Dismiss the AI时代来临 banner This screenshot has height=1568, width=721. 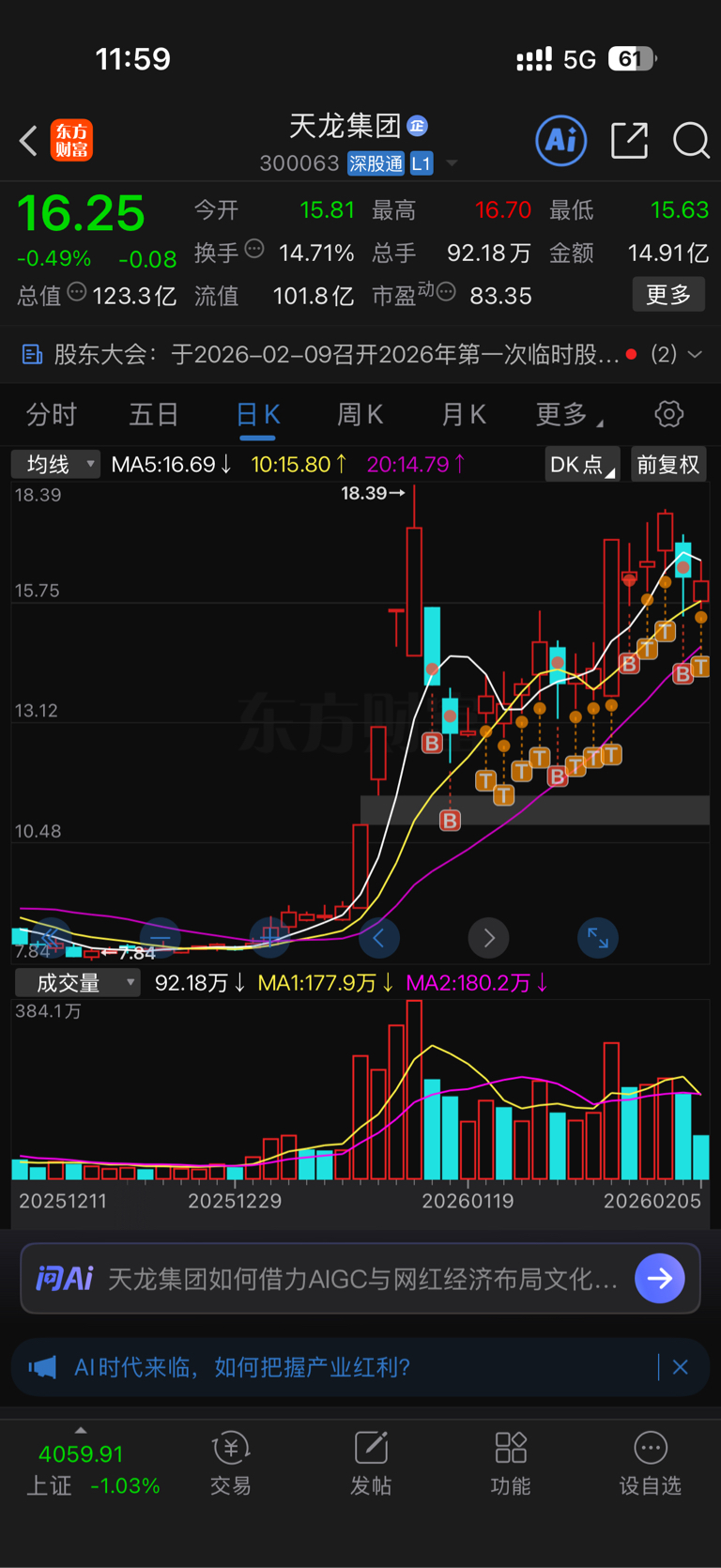point(681,1367)
